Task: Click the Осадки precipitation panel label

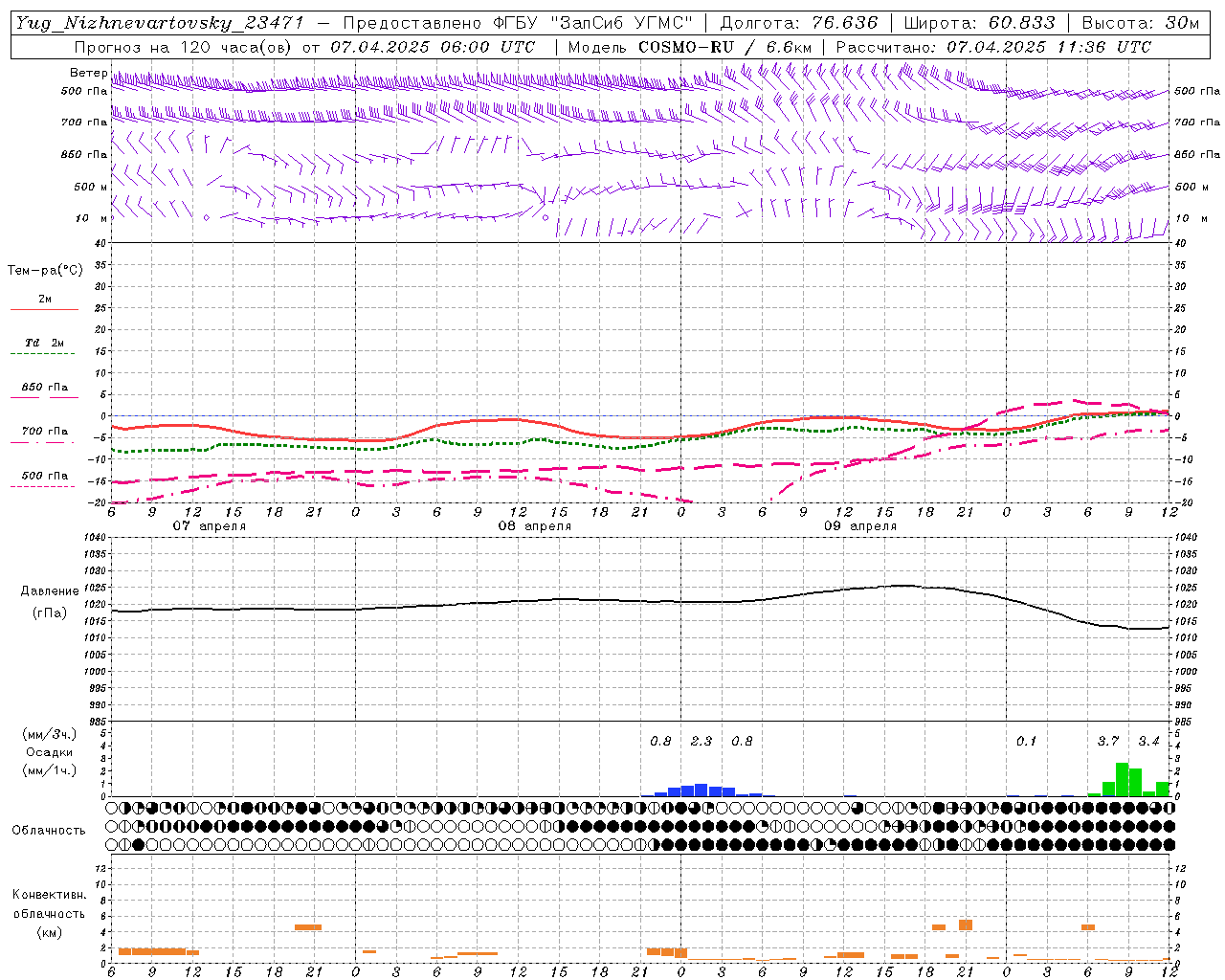Action: point(50,752)
